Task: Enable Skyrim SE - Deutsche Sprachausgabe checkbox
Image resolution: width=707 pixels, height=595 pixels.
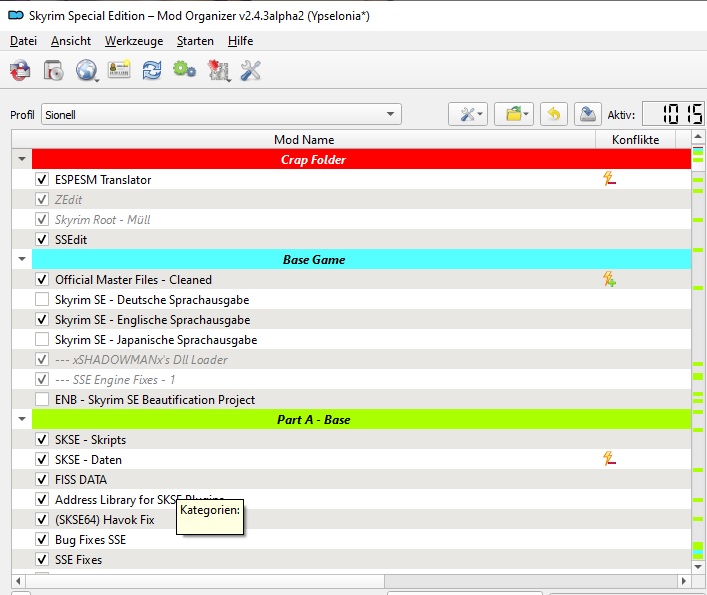Action: tap(42, 300)
